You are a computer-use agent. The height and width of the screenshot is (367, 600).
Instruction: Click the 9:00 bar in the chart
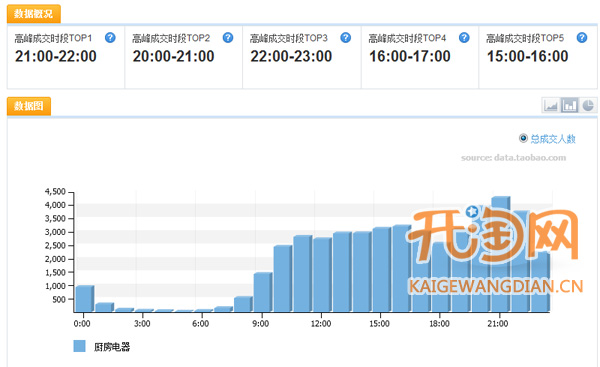(x=263, y=292)
